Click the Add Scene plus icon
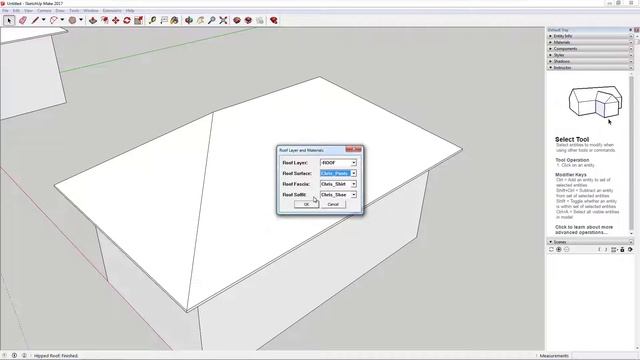Viewport: 640px width, 360px height. 559,249
